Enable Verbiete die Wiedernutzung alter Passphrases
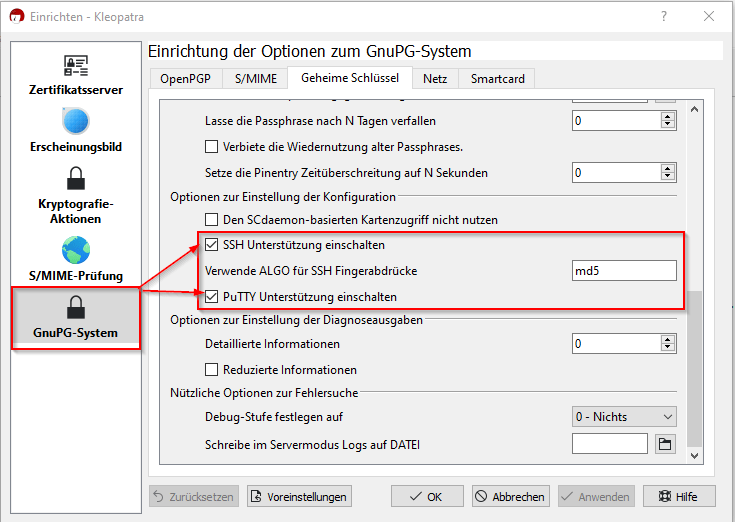 click(x=211, y=147)
